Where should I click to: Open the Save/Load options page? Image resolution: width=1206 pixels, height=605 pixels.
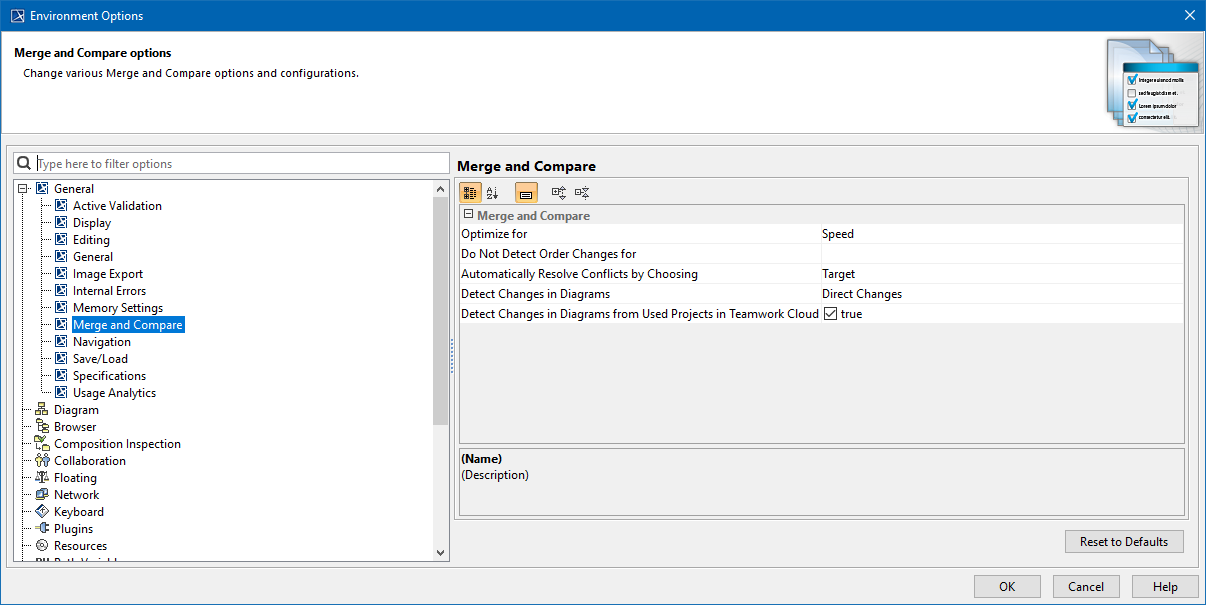(100, 359)
